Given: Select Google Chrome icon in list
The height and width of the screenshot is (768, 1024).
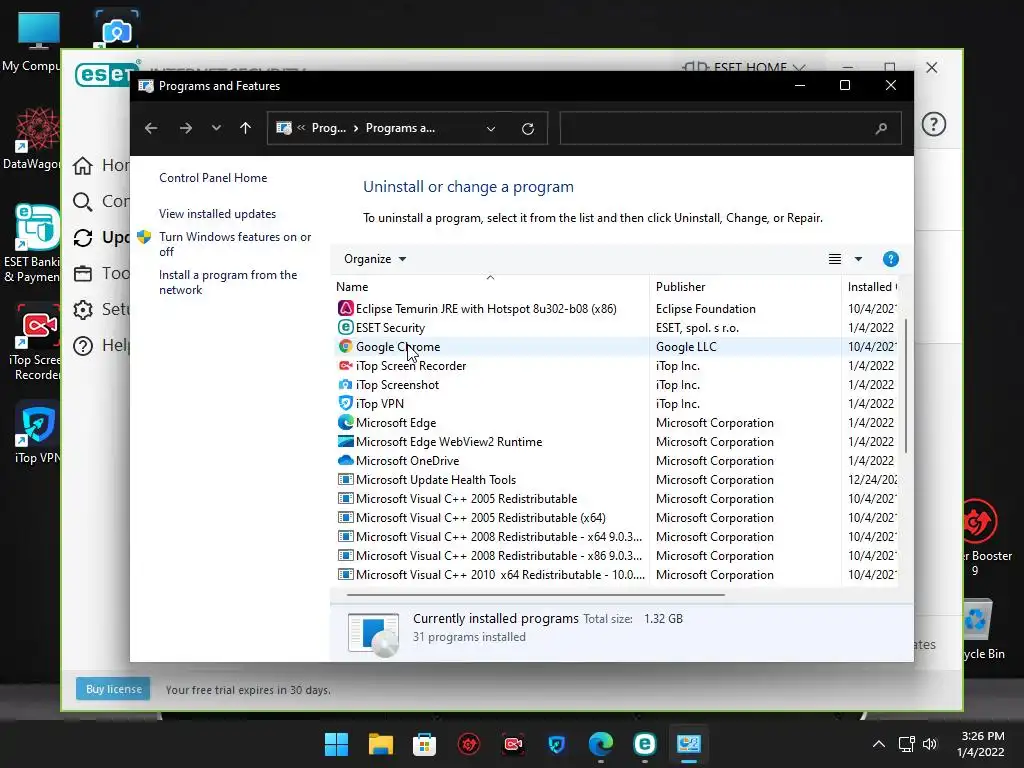Looking at the screenshot, I should tap(345, 346).
